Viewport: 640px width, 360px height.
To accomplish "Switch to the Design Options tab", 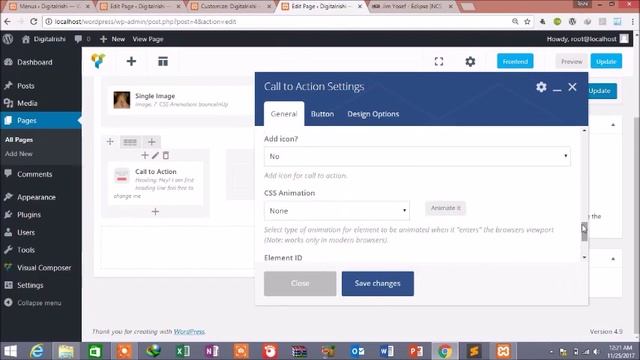I will [x=373, y=114].
